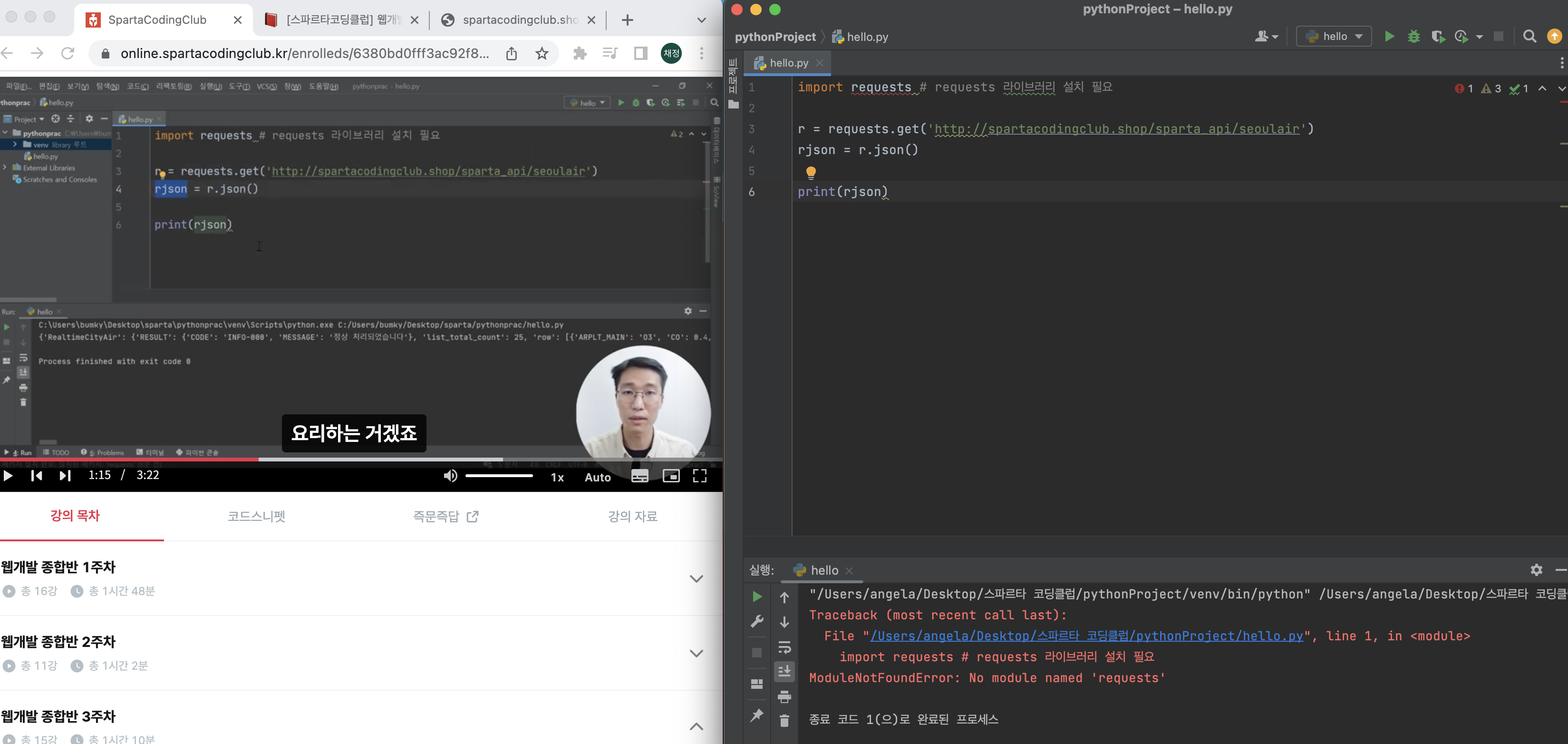The width and height of the screenshot is (1568, 744).
Task: Open the 채정 Chrome profile avatar
Action: click(671, 54)
